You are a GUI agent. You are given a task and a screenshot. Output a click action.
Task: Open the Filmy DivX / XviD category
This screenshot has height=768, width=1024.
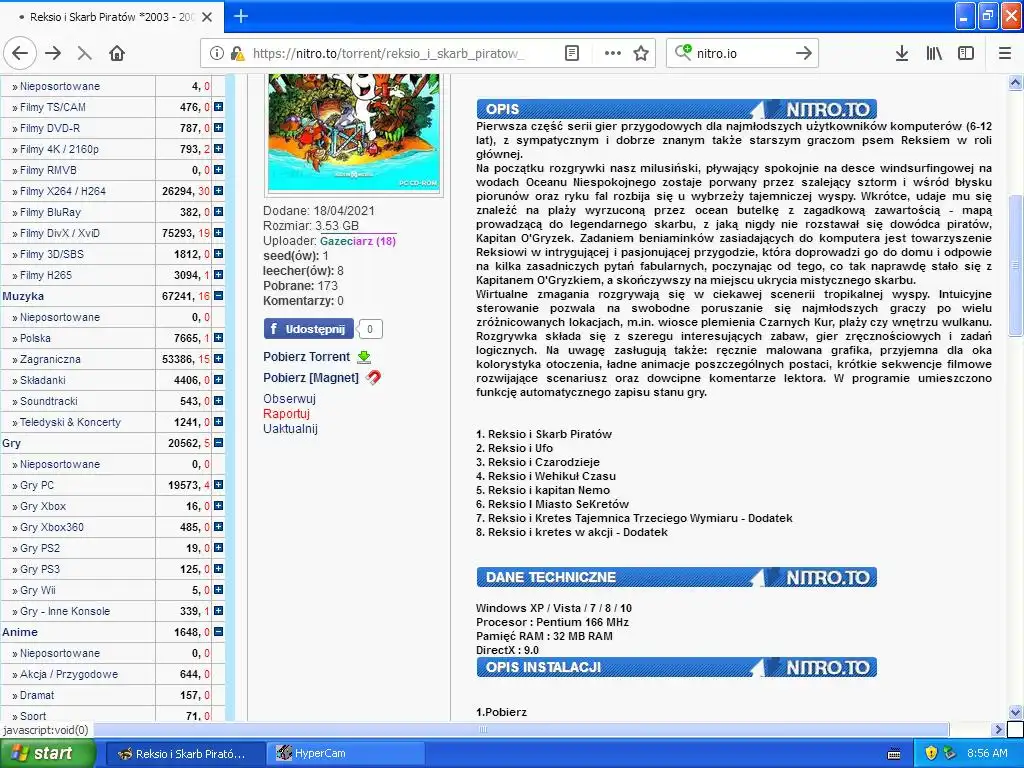(x=59, y=233)
